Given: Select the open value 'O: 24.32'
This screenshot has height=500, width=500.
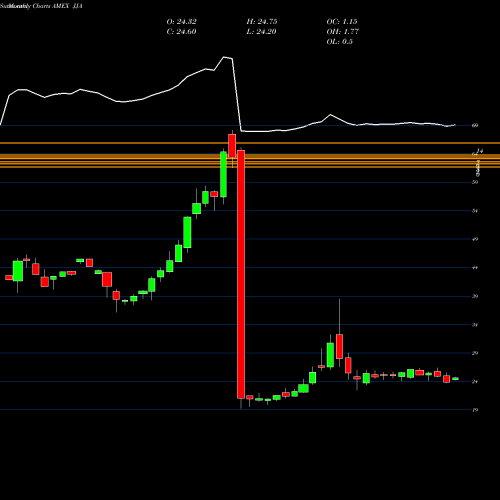Looking at the screenshot, I should pos(181,22).
